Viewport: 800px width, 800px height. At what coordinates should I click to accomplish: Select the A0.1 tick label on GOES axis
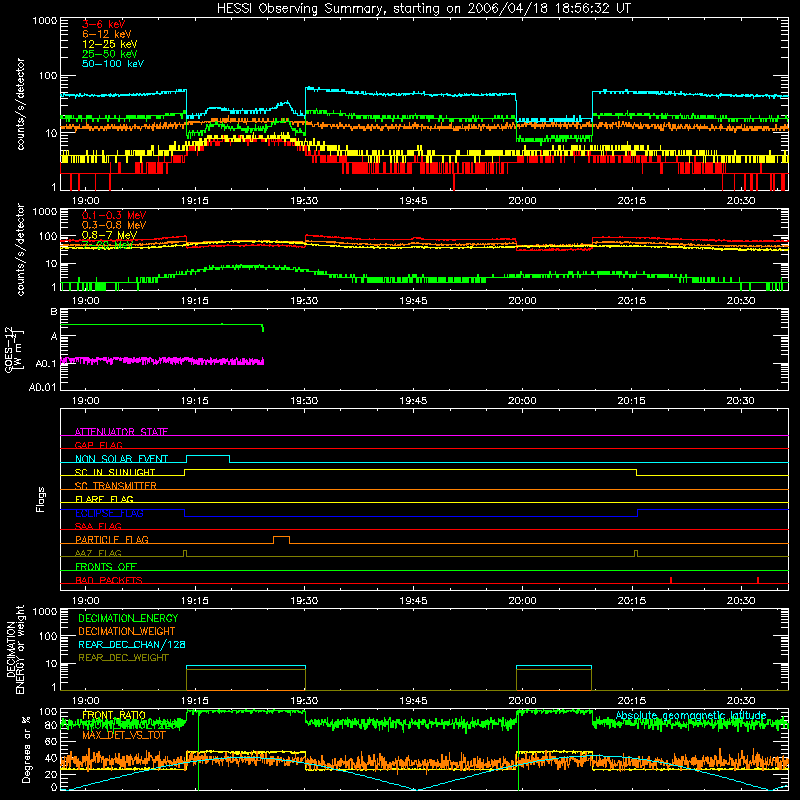[x=45, y=364]
